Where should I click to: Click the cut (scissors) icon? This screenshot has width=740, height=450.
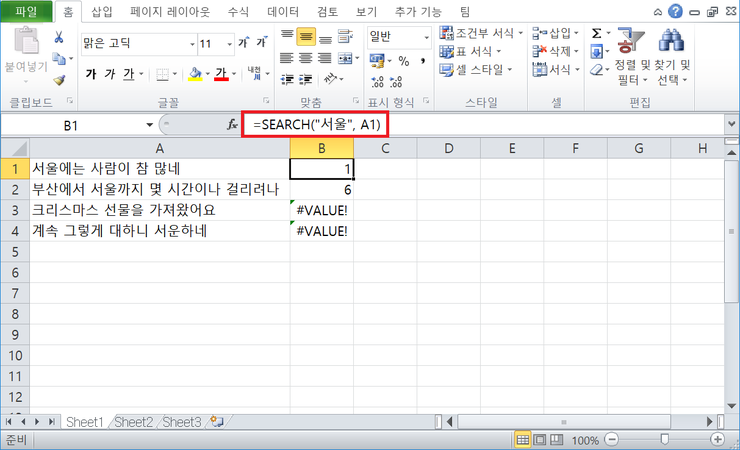click(x=59, y=36)
